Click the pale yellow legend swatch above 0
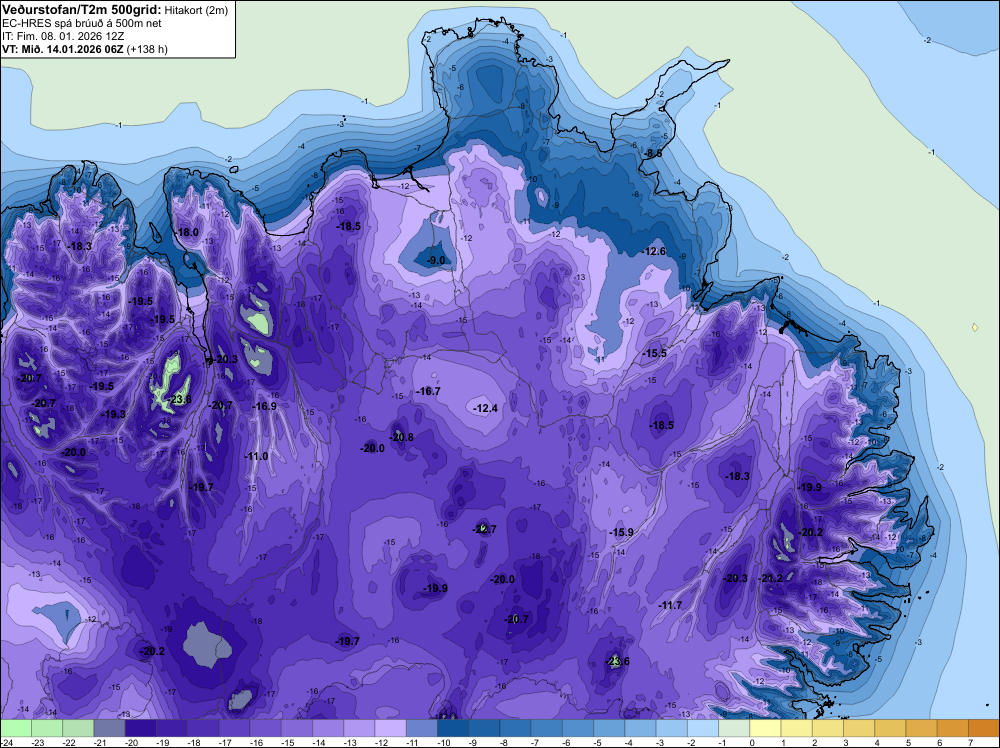1000x748 pixels. 765,728
